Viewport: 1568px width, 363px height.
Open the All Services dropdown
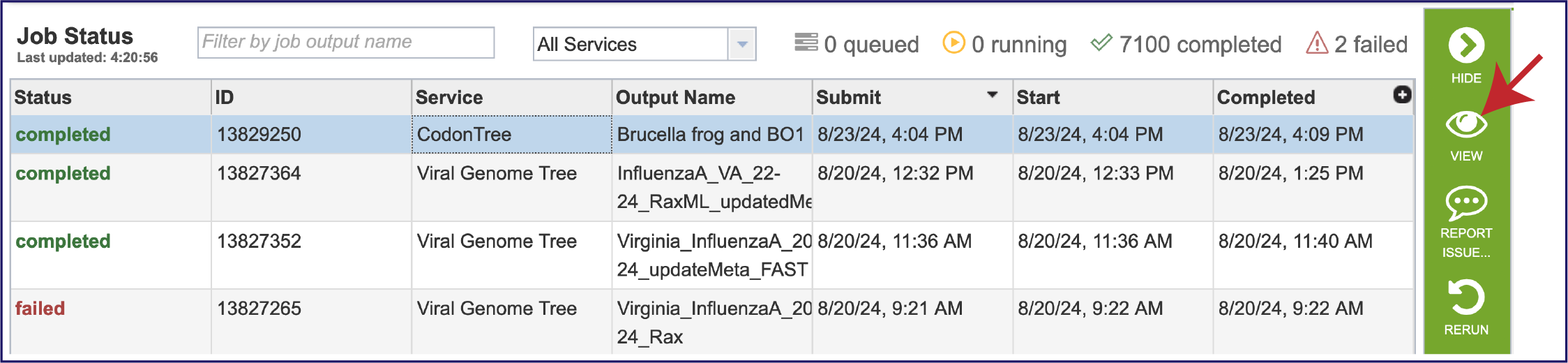pos(741,44)
